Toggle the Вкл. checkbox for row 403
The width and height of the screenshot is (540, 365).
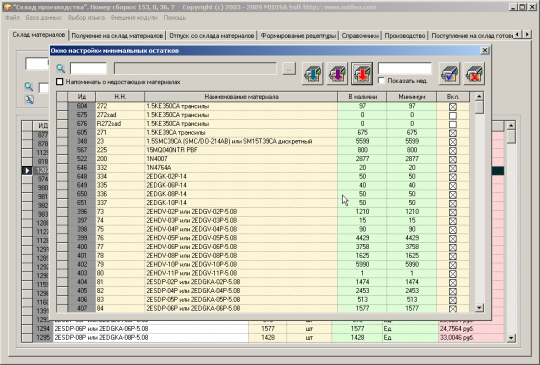tap(453, 274)
